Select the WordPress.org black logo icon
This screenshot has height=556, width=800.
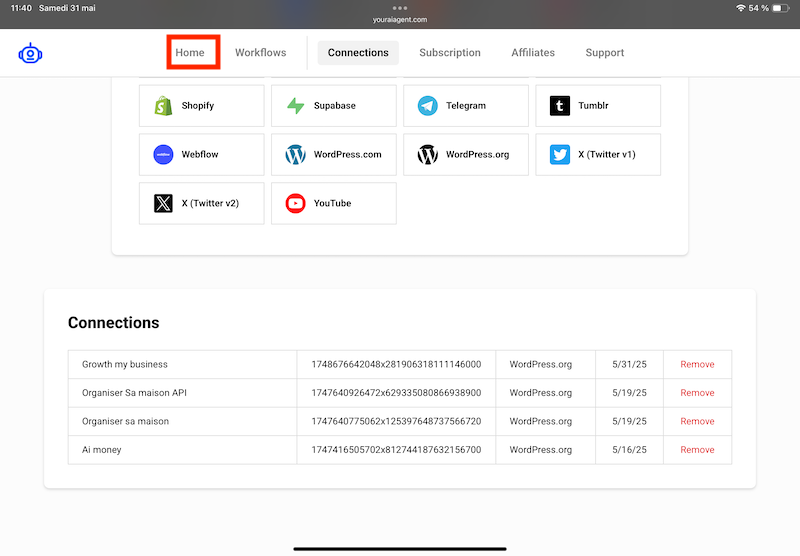(x=428, y=155)
